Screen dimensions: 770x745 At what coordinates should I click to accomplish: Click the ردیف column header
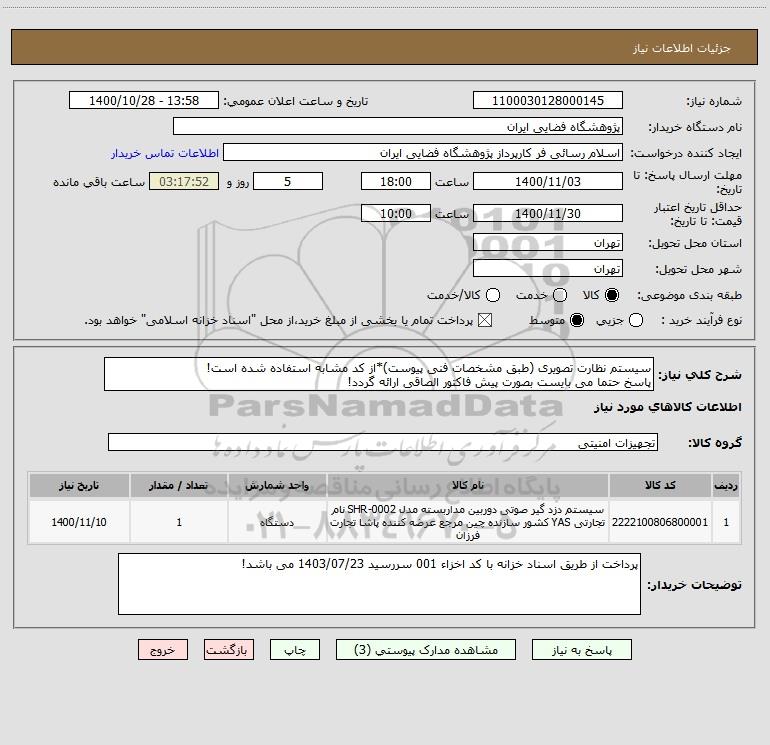coord(726,485)
